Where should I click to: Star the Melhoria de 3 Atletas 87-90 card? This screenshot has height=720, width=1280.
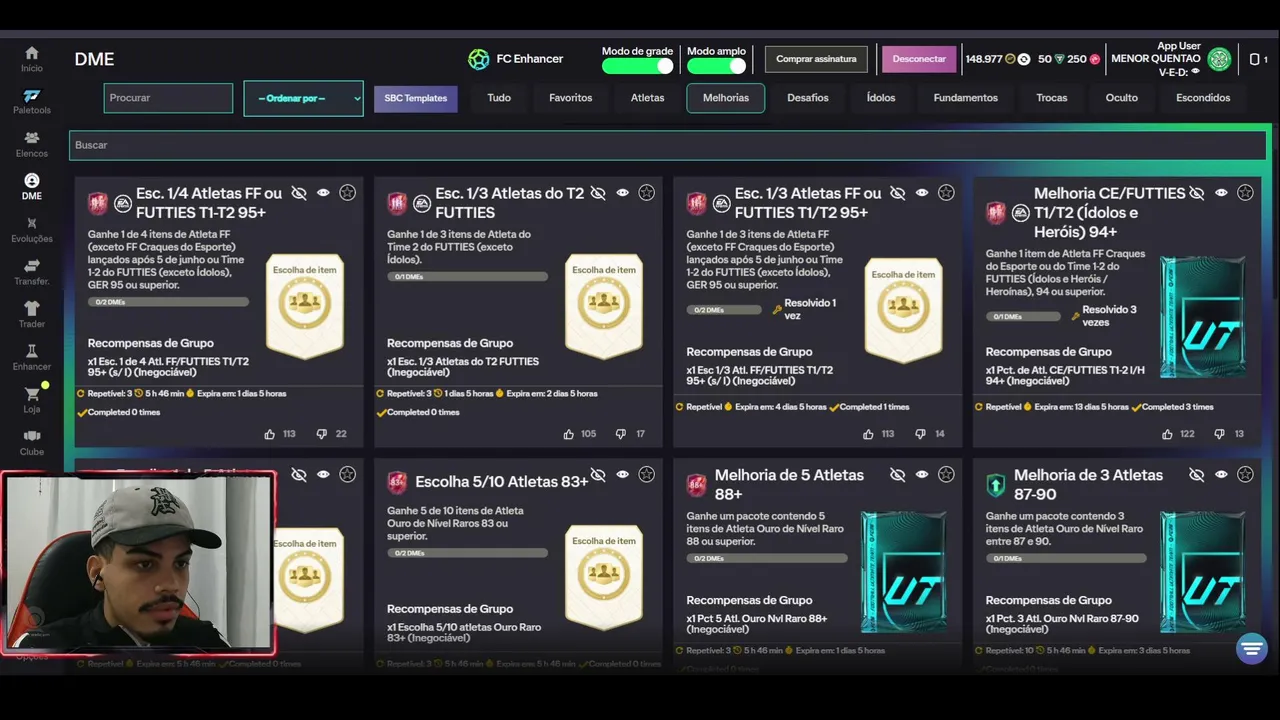click(1245, 474)
